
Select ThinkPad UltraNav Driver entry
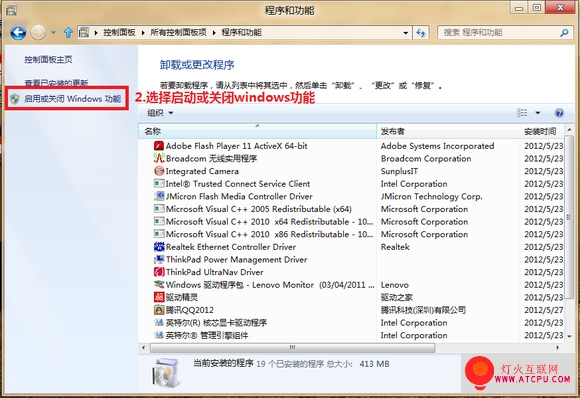click(215, 272)
